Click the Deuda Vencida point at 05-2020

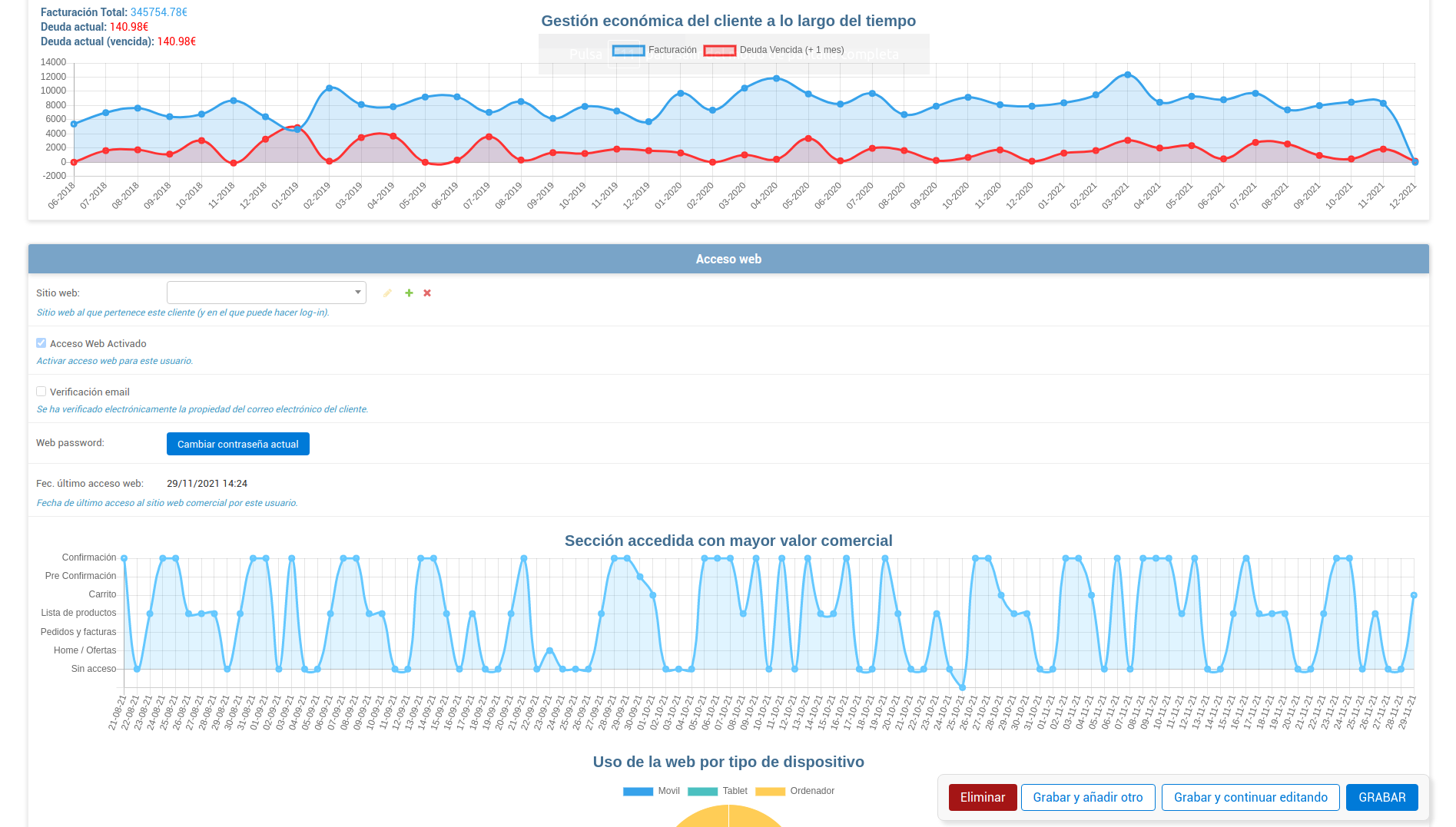pyautogui.click(x=808, y=138)
